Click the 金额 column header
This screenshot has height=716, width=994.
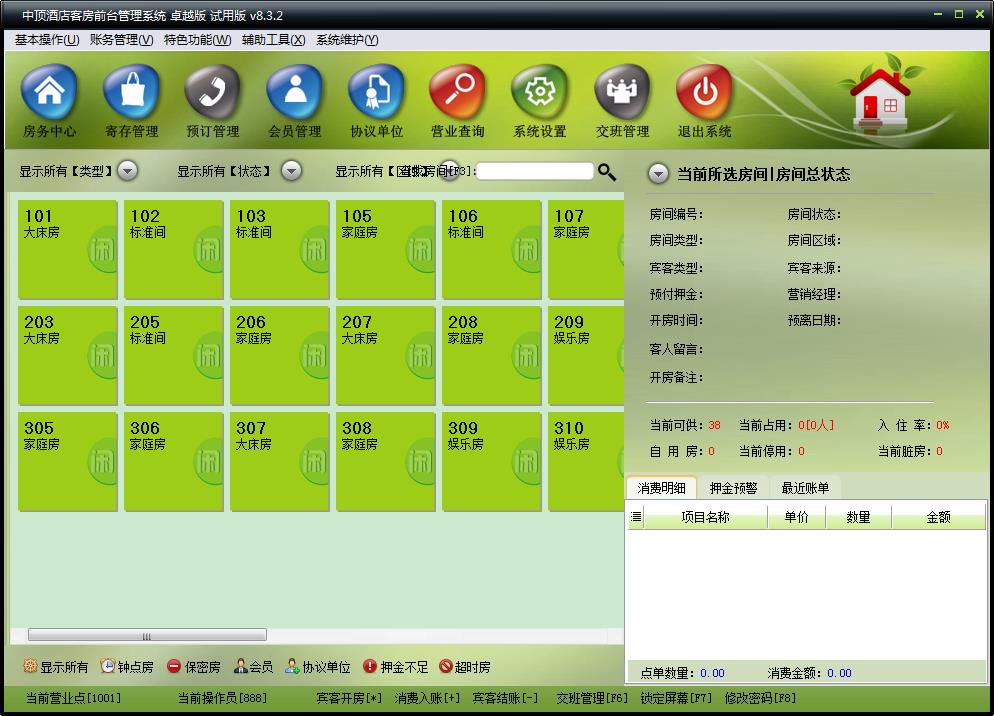pyautogui.click(x=938, y=517)
